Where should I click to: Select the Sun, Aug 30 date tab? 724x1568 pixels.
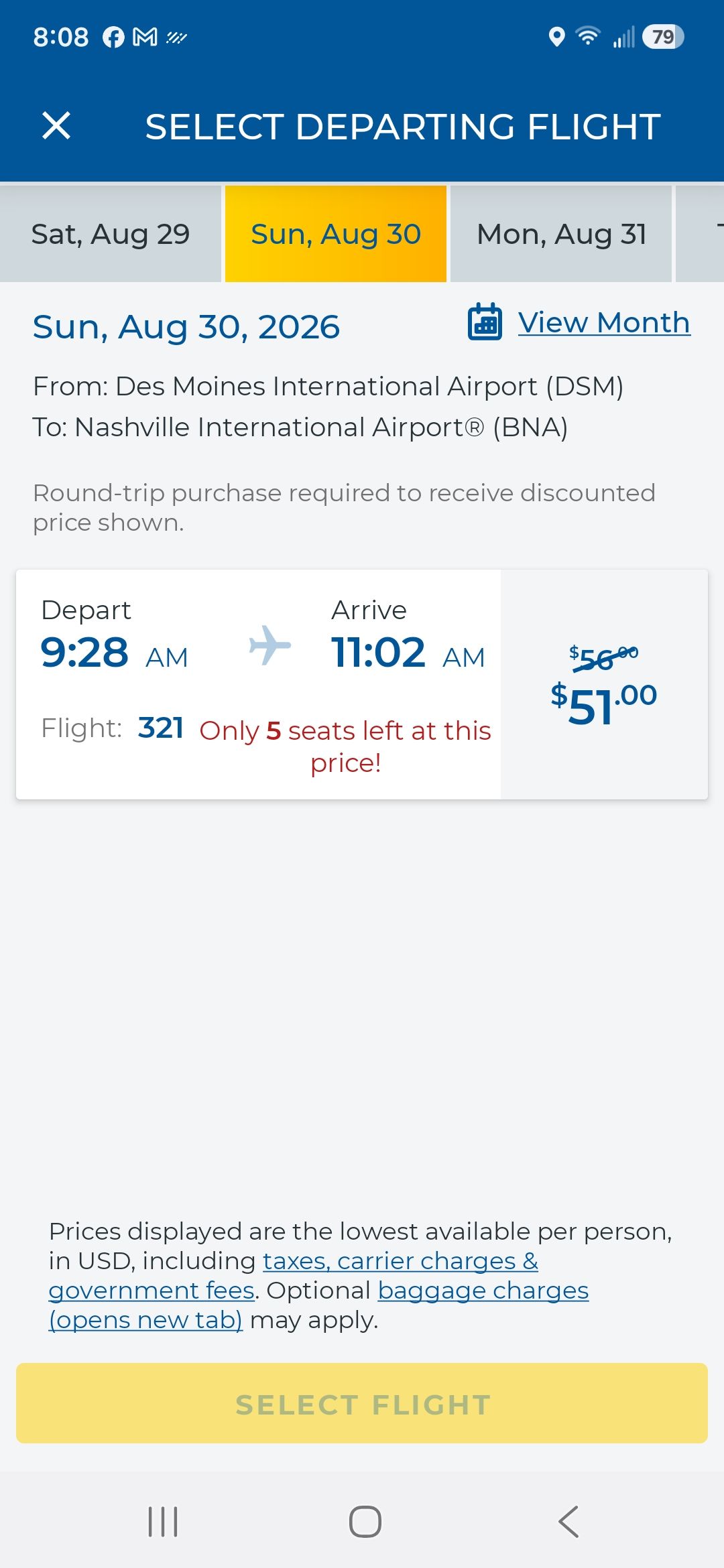pyautogui.click(x=336, y=234)
